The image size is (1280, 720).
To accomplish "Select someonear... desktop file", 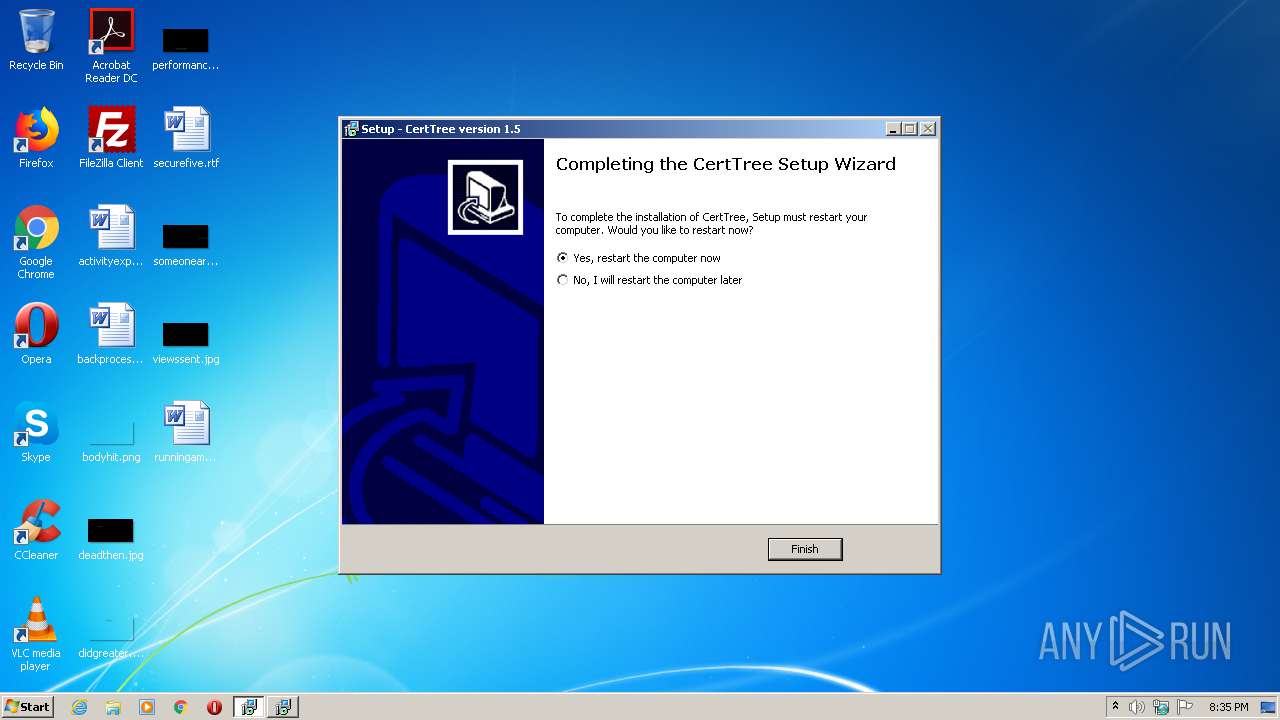I will click(x=186, y=243).
